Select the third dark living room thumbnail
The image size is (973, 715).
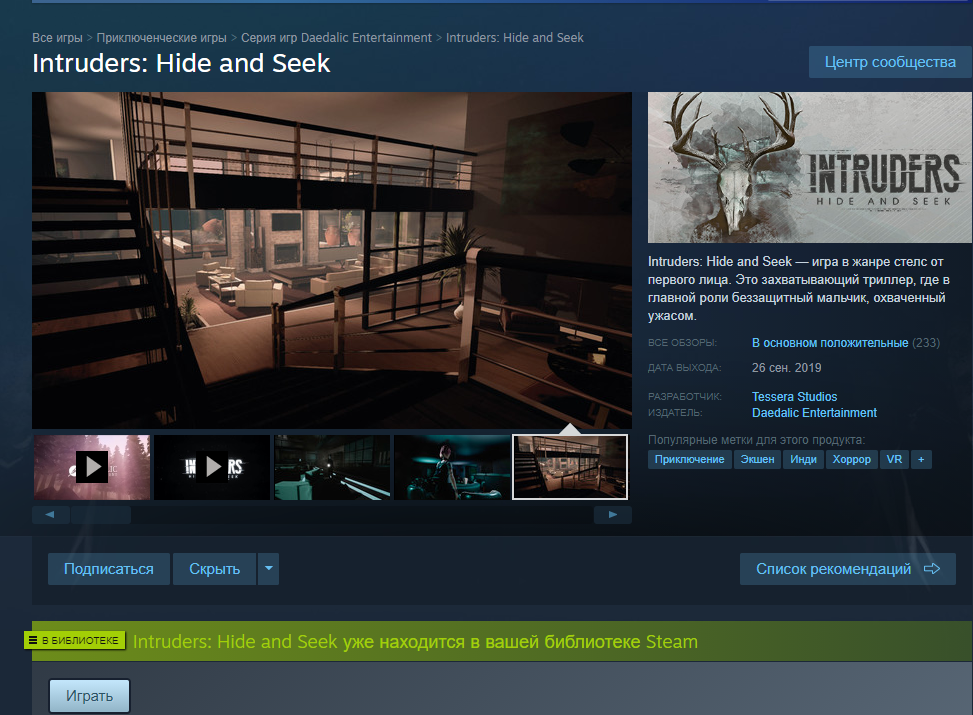click(332, 467)
